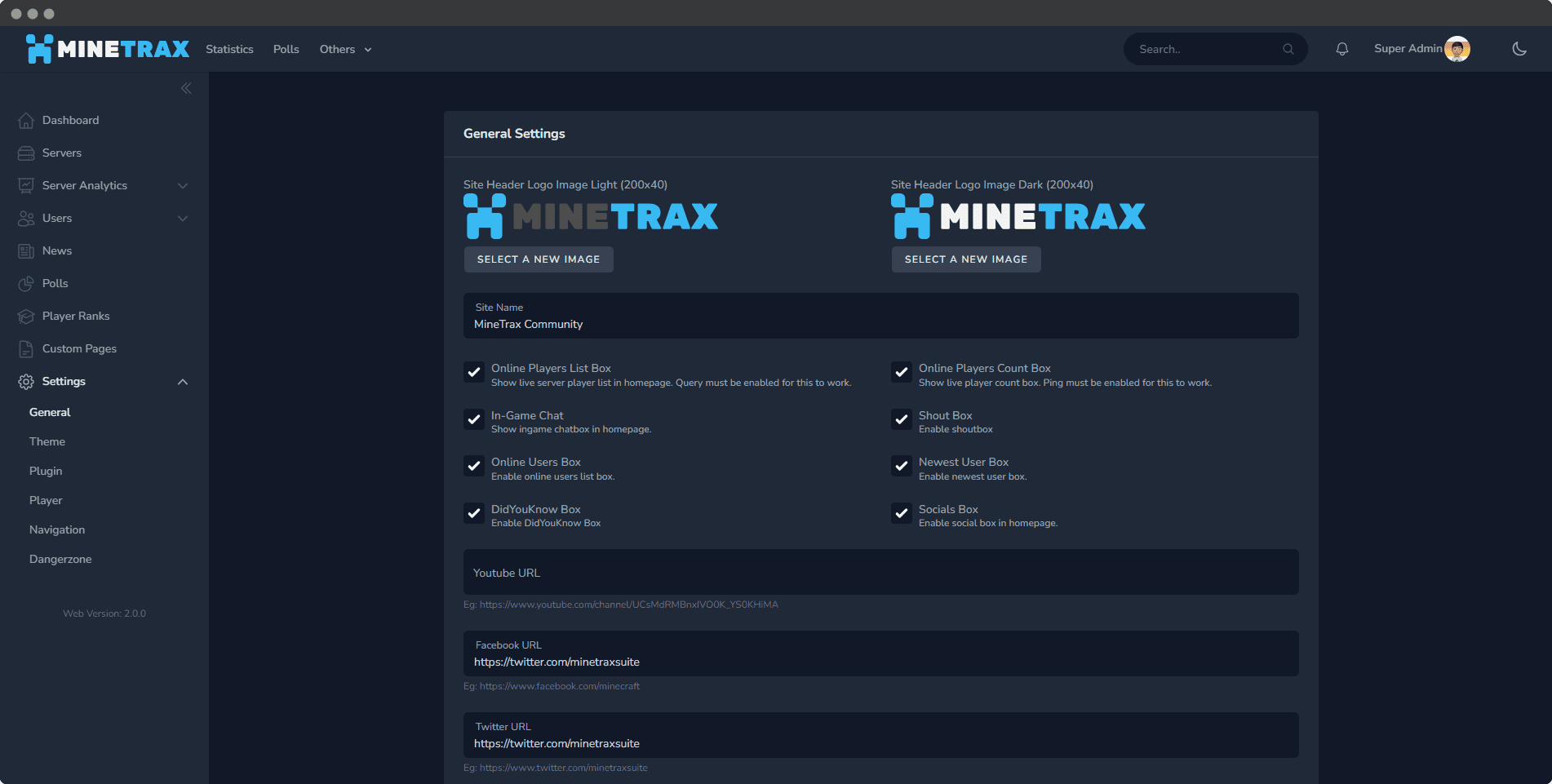1552x784 pixels.
Task: Uncheck Online Players List Box
Action: pyautogui.click(x=474, y=372)
